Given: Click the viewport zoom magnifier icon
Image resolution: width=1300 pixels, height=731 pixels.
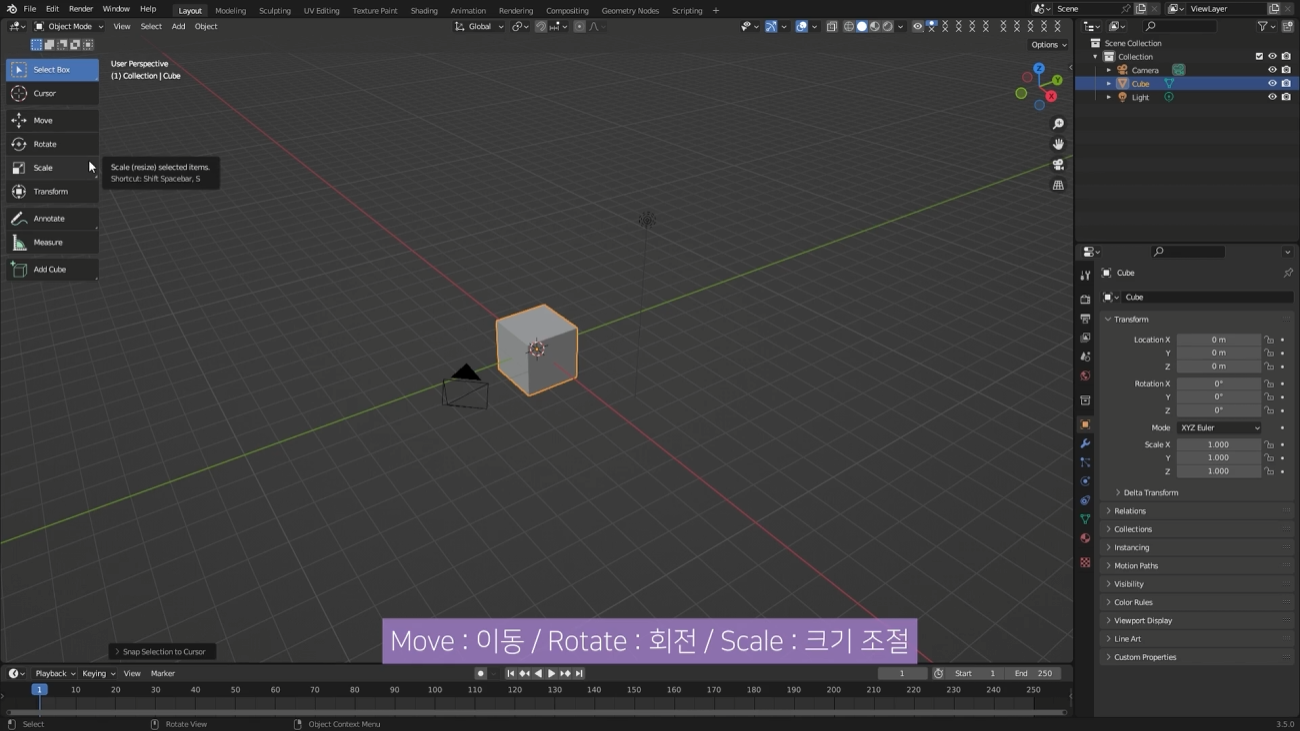Looking at the screenshot, I should tap(1058, 124).
